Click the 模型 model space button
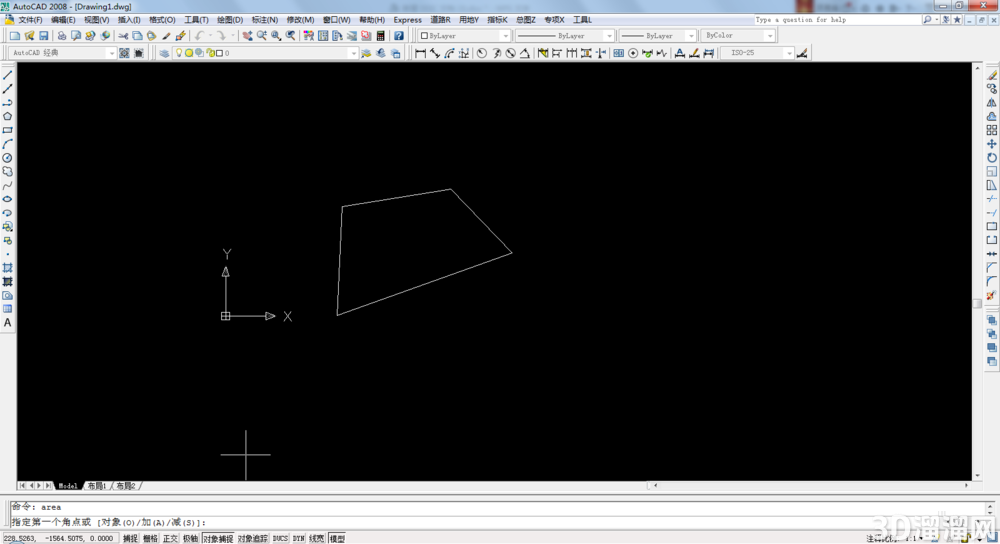This screenshot has width=1000, height=544. pyautogui.click(x=337, y=539)
